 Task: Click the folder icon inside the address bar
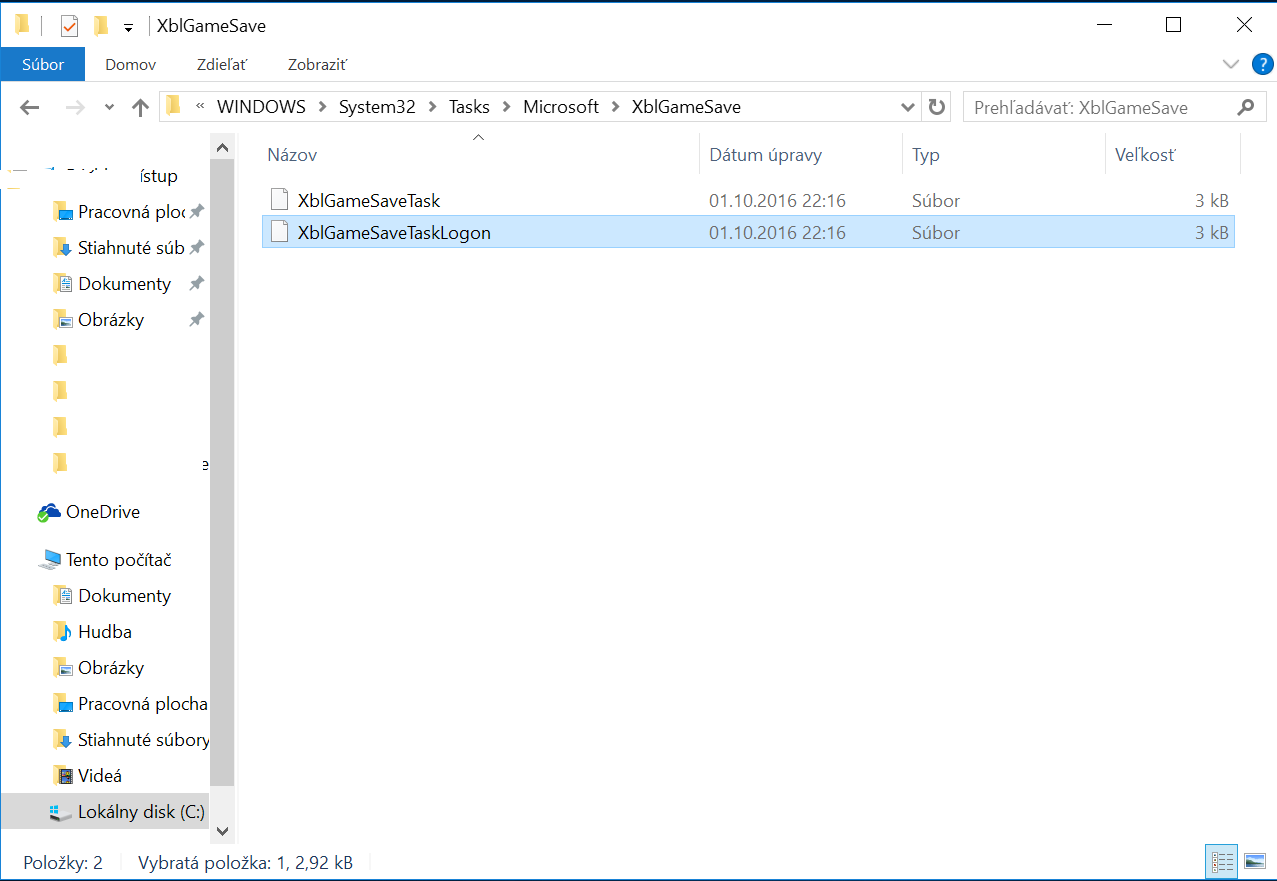(x=174, y=106)
